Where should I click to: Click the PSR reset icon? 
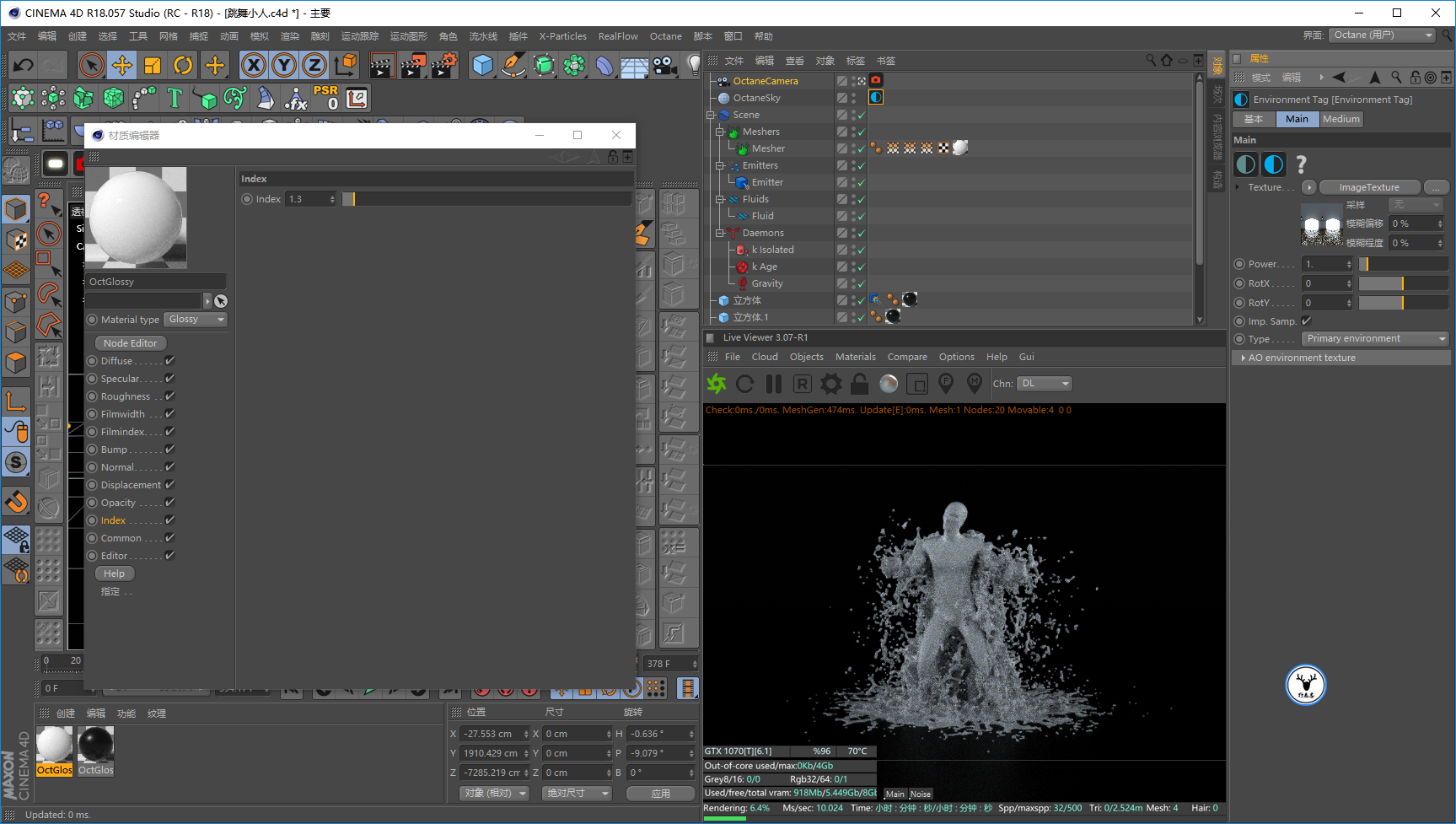click(326, 98)
